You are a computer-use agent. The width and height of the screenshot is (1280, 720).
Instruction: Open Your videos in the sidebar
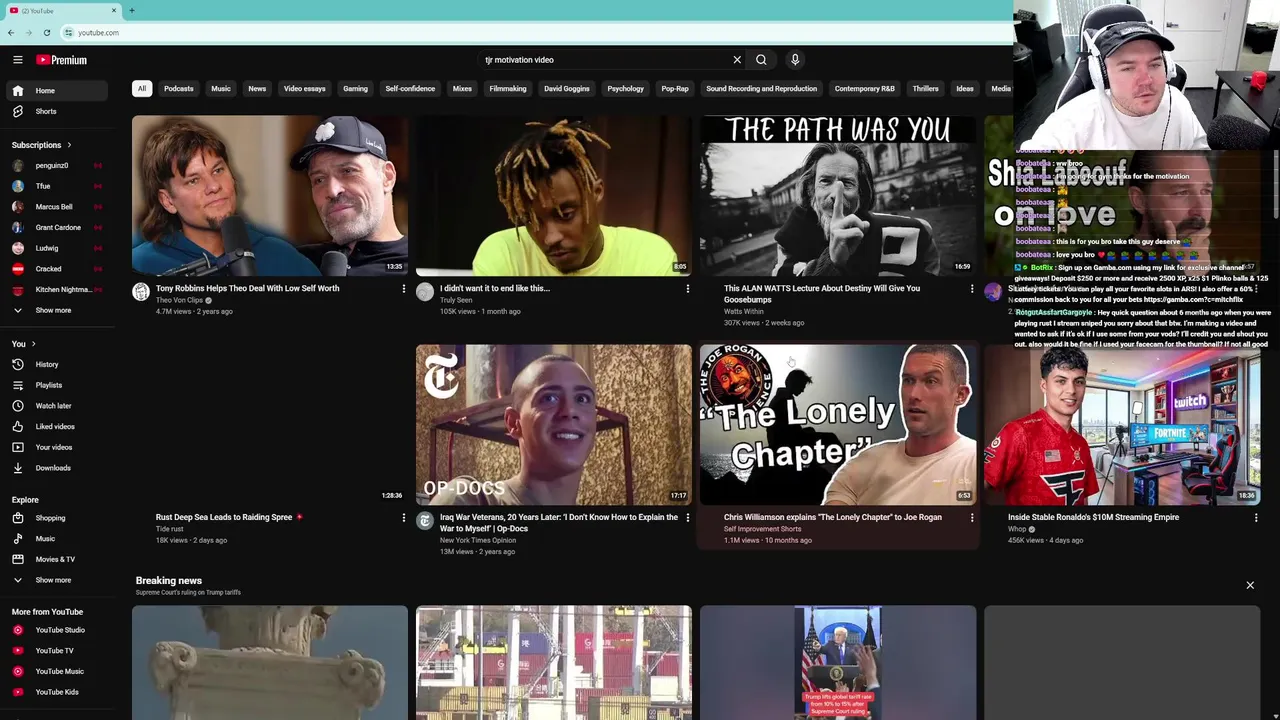tap(59, 447)
